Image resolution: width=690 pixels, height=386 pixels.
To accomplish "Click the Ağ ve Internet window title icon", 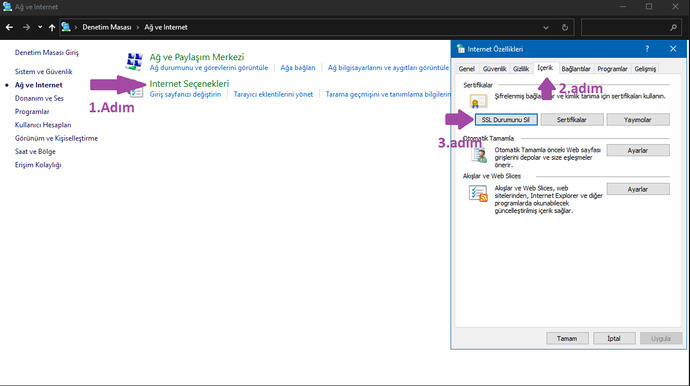I will (7, 7).
